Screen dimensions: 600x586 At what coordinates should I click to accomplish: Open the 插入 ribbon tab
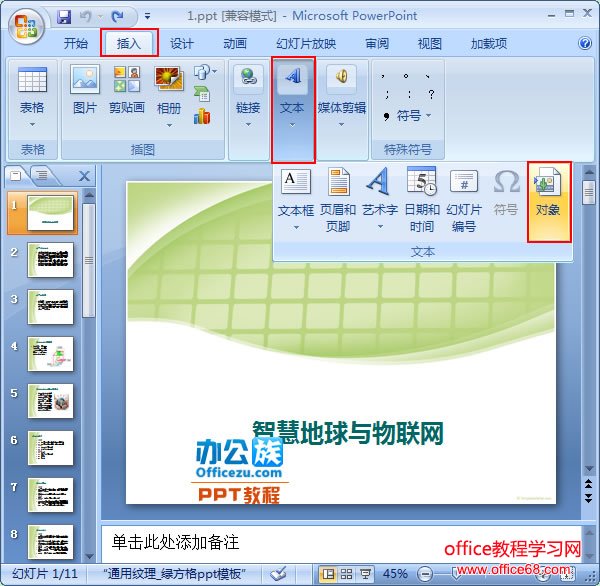pyautogui.click(x=129, y=43)
